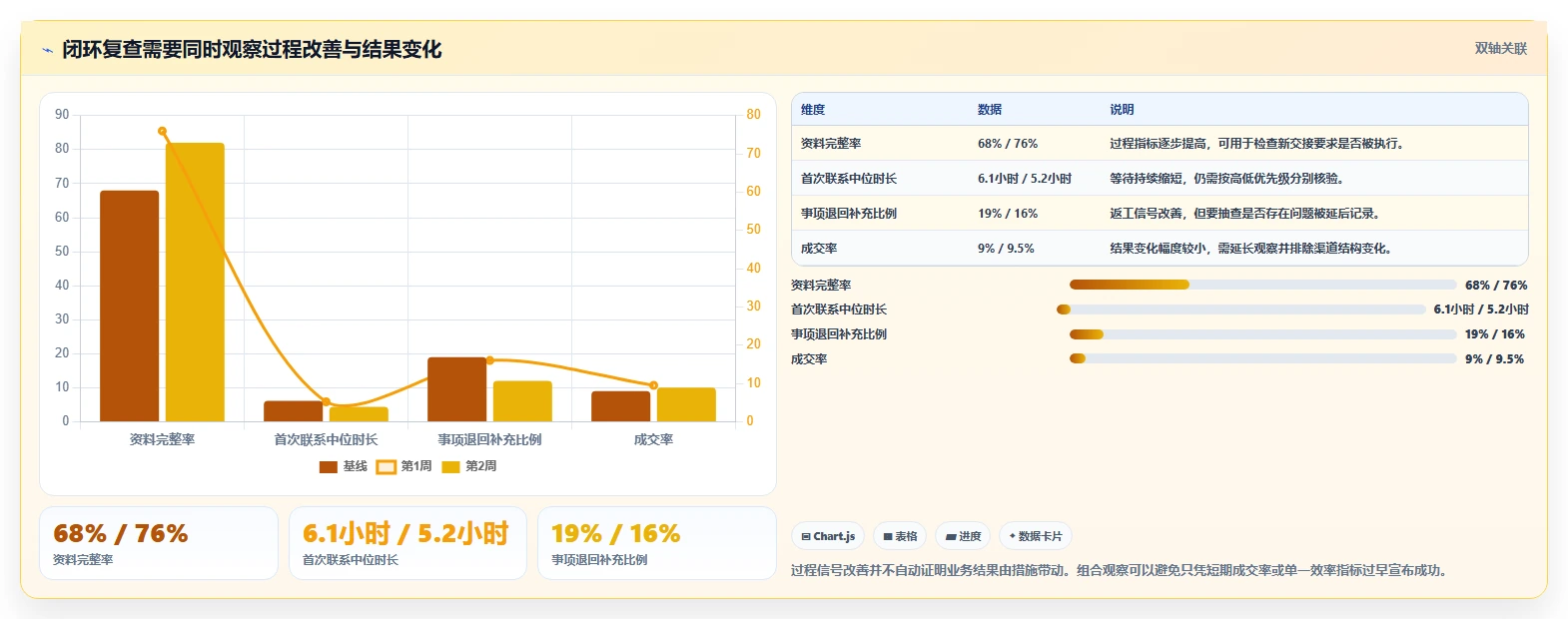
Task: Click the panel title 闭环复查需要同时观察过程改善与结果变化
Action: click(252, 49)
